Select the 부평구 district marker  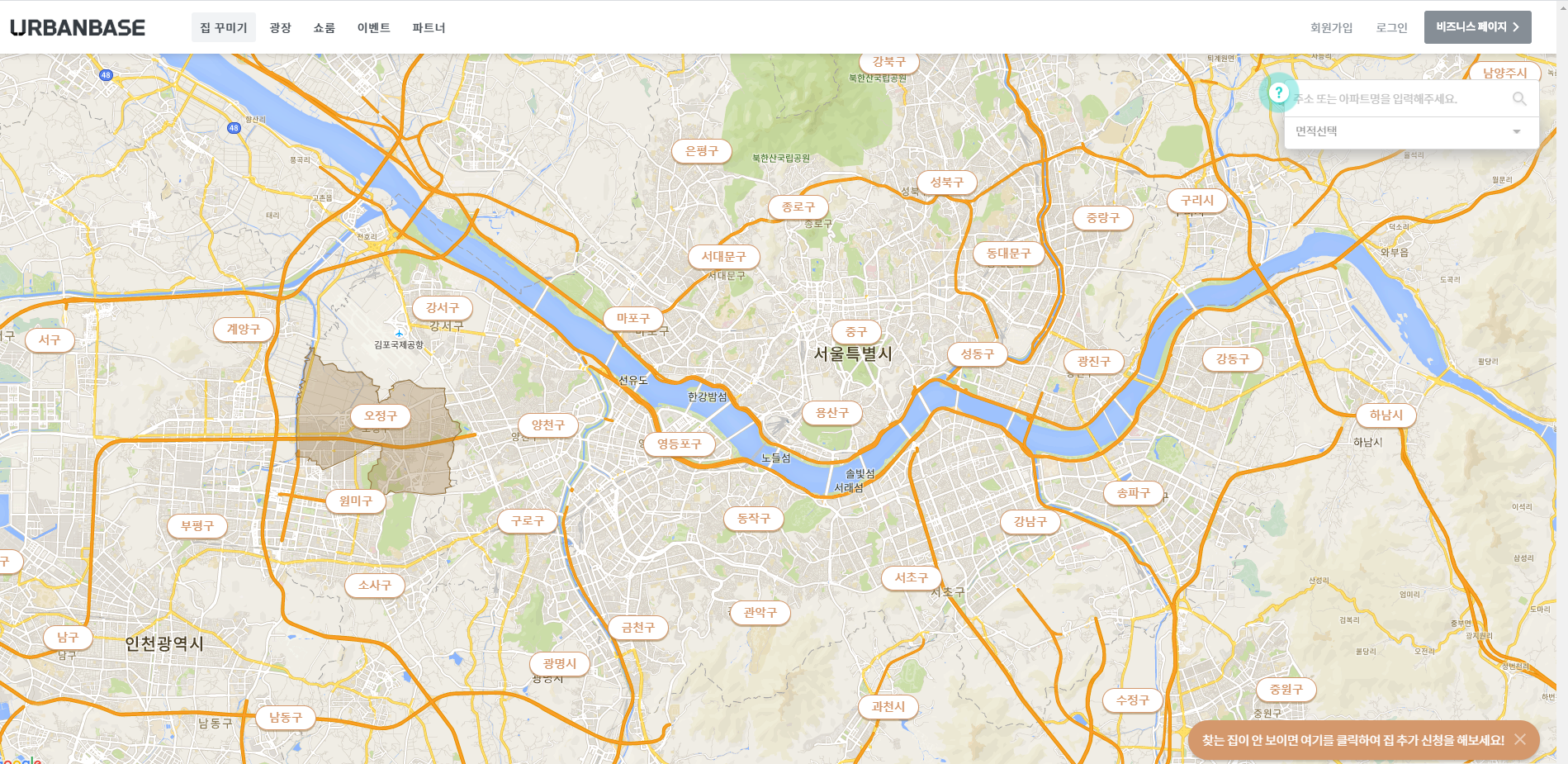tap(197, 526)
